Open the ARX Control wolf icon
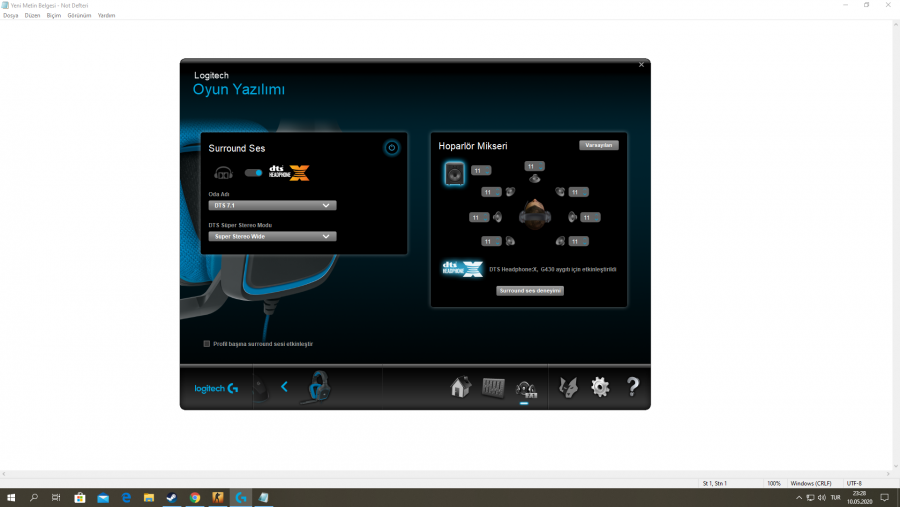 [x=568, y=388]
